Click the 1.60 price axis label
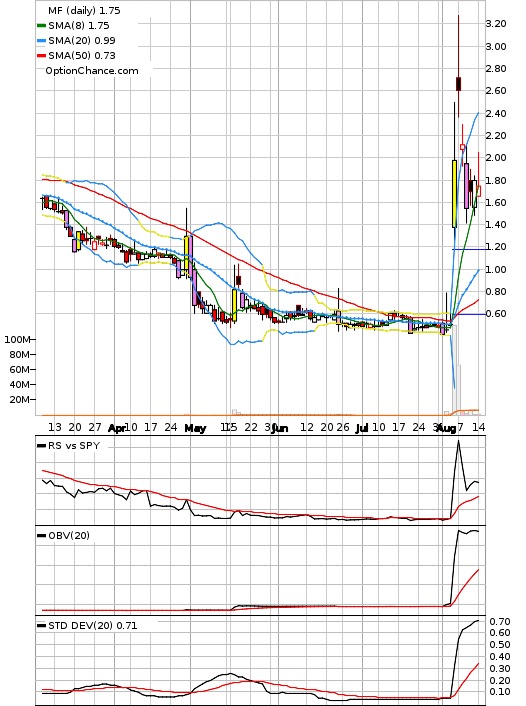 coord(496,203)
